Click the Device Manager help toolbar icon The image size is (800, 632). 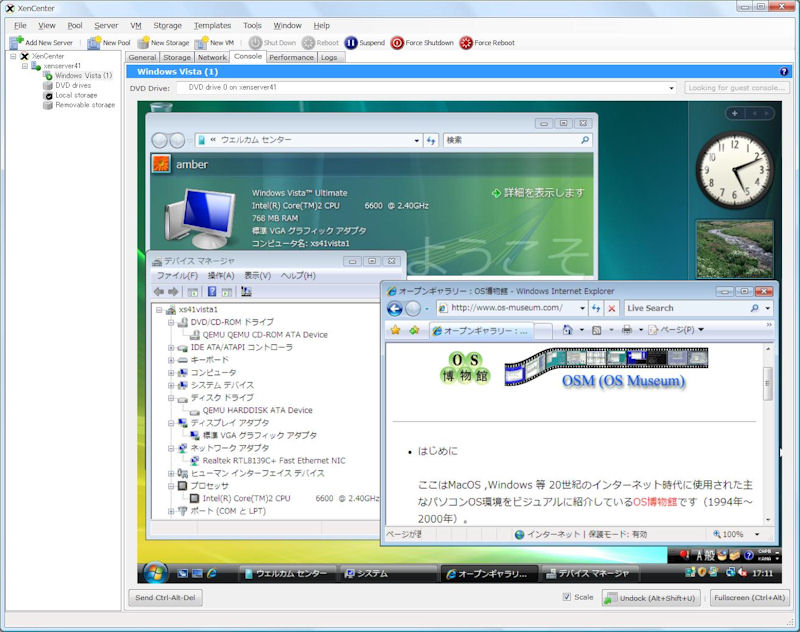[x=212, y=292]
